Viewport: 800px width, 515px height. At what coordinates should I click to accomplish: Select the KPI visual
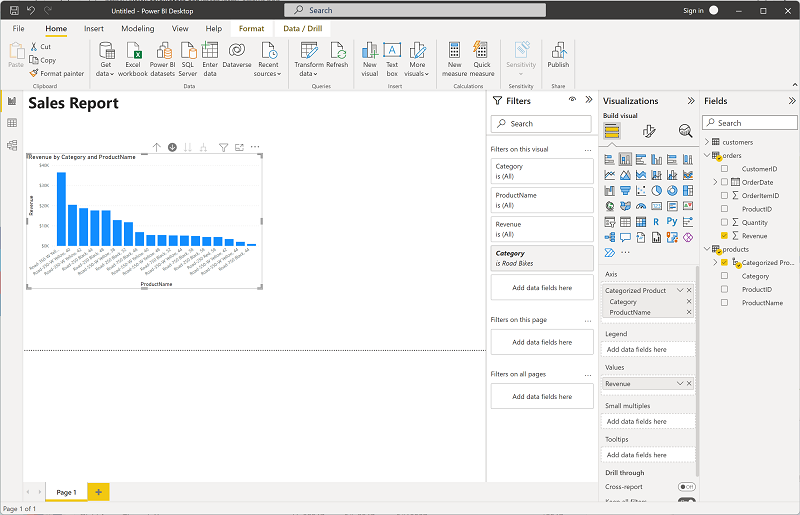pos(688,206)
